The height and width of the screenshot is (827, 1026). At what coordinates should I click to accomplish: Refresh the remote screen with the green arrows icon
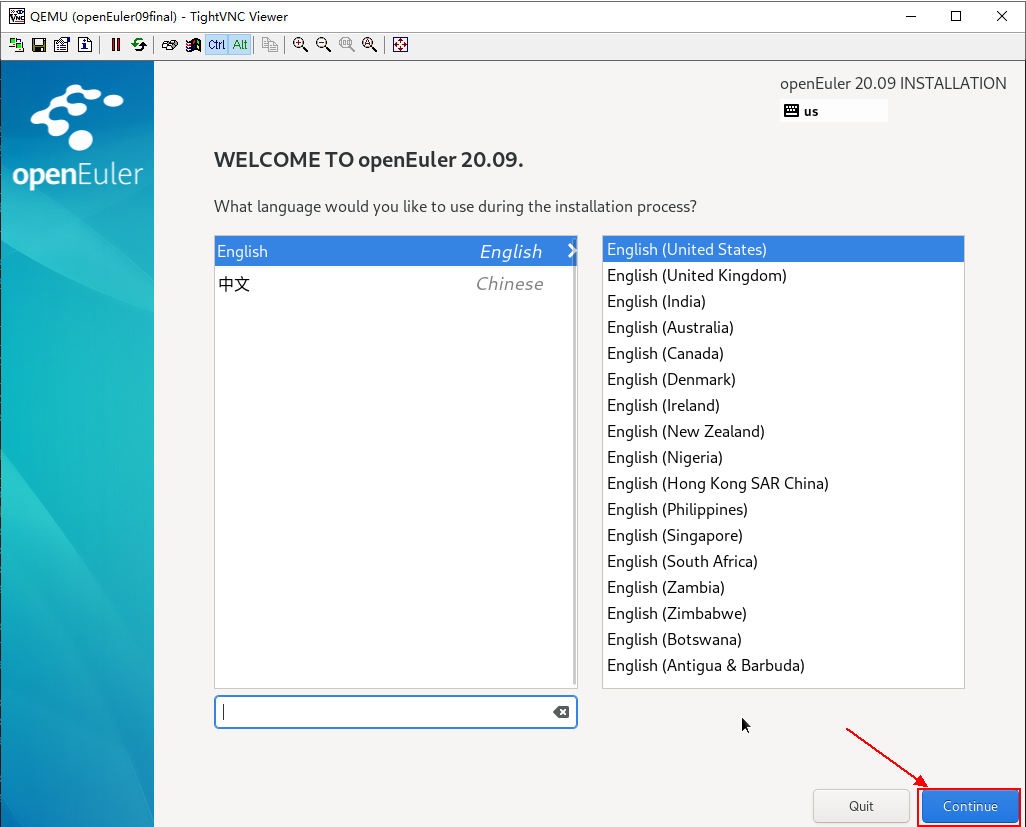[x=139, y=45]
